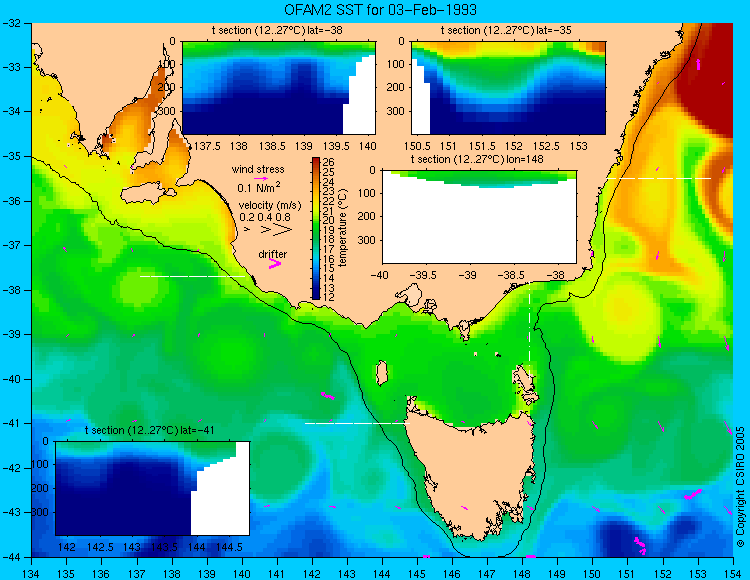This screenshot has height=580, width=750.
Task: Select the 't section lon=148' inset title
Action: (x=477, y=159)
